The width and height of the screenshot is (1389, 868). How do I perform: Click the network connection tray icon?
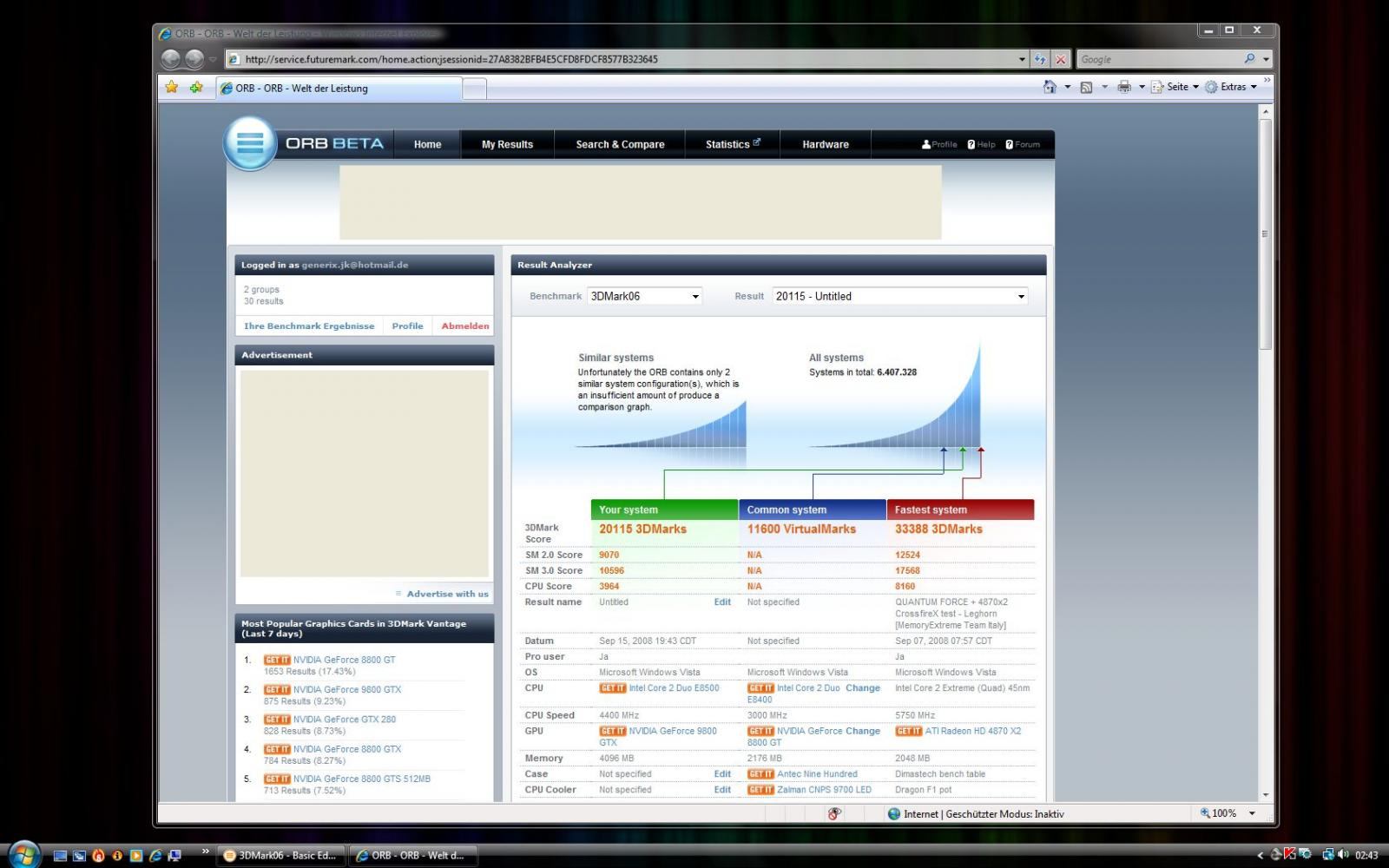coord(1328,855)
